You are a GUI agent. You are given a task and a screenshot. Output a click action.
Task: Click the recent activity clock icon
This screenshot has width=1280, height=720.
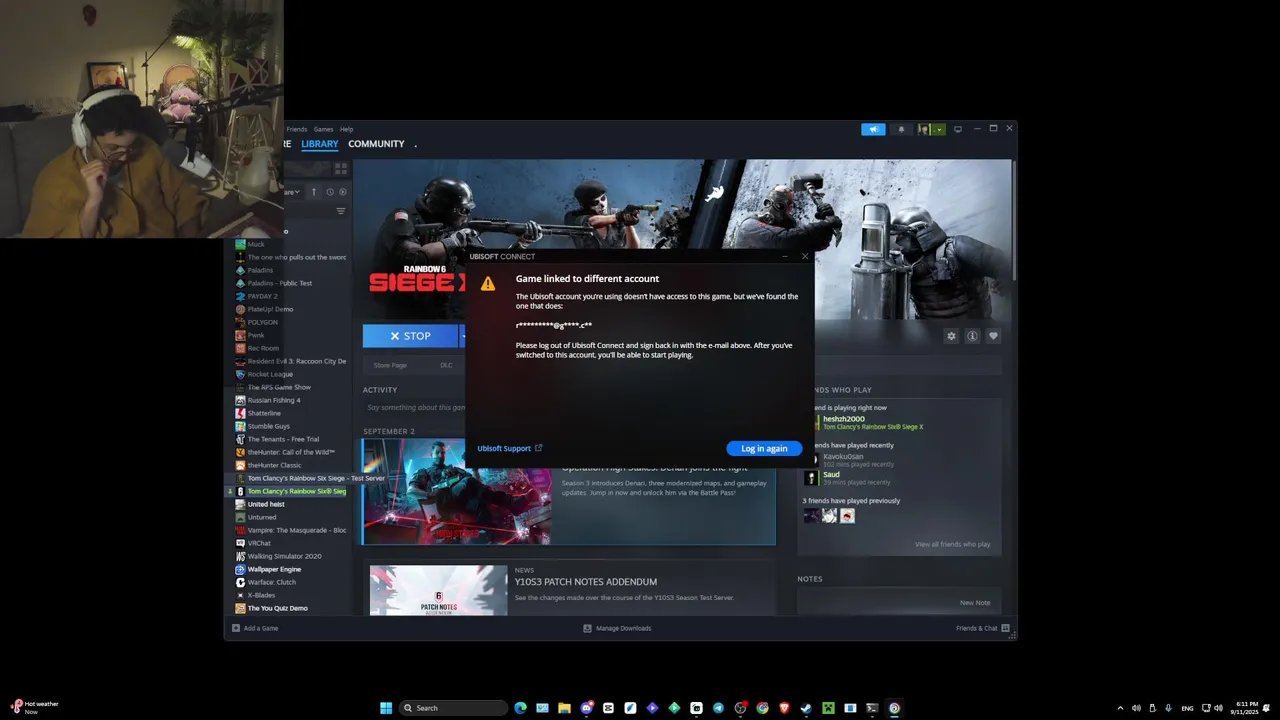(x=330, y=191)
